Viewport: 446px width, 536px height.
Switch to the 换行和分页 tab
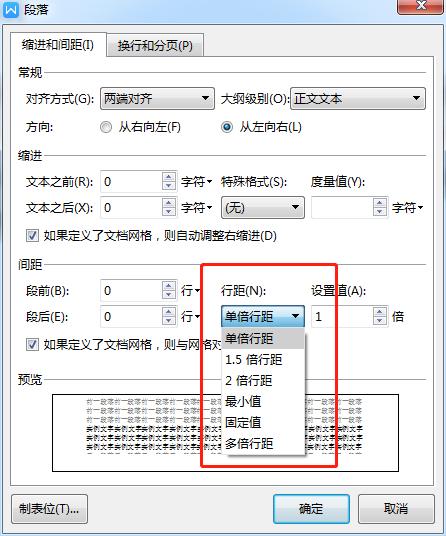pos(155,45)
